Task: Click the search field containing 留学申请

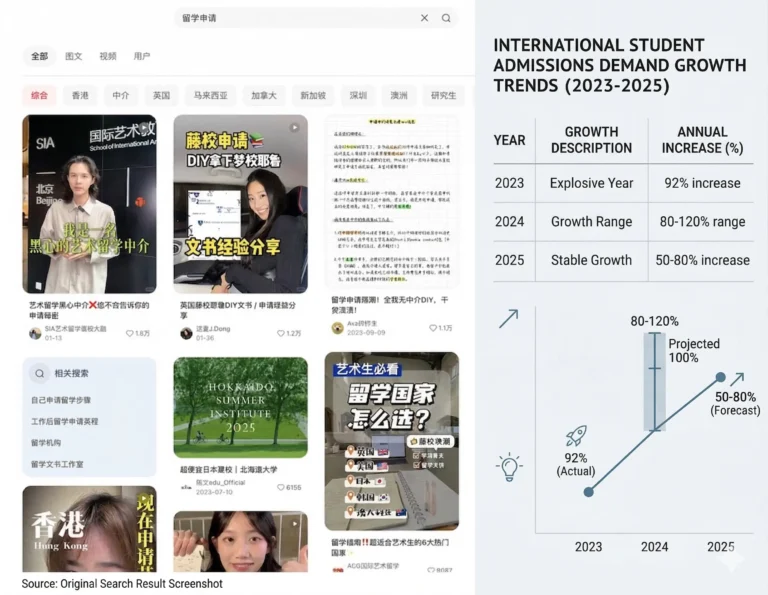Action: pos(316,18)
